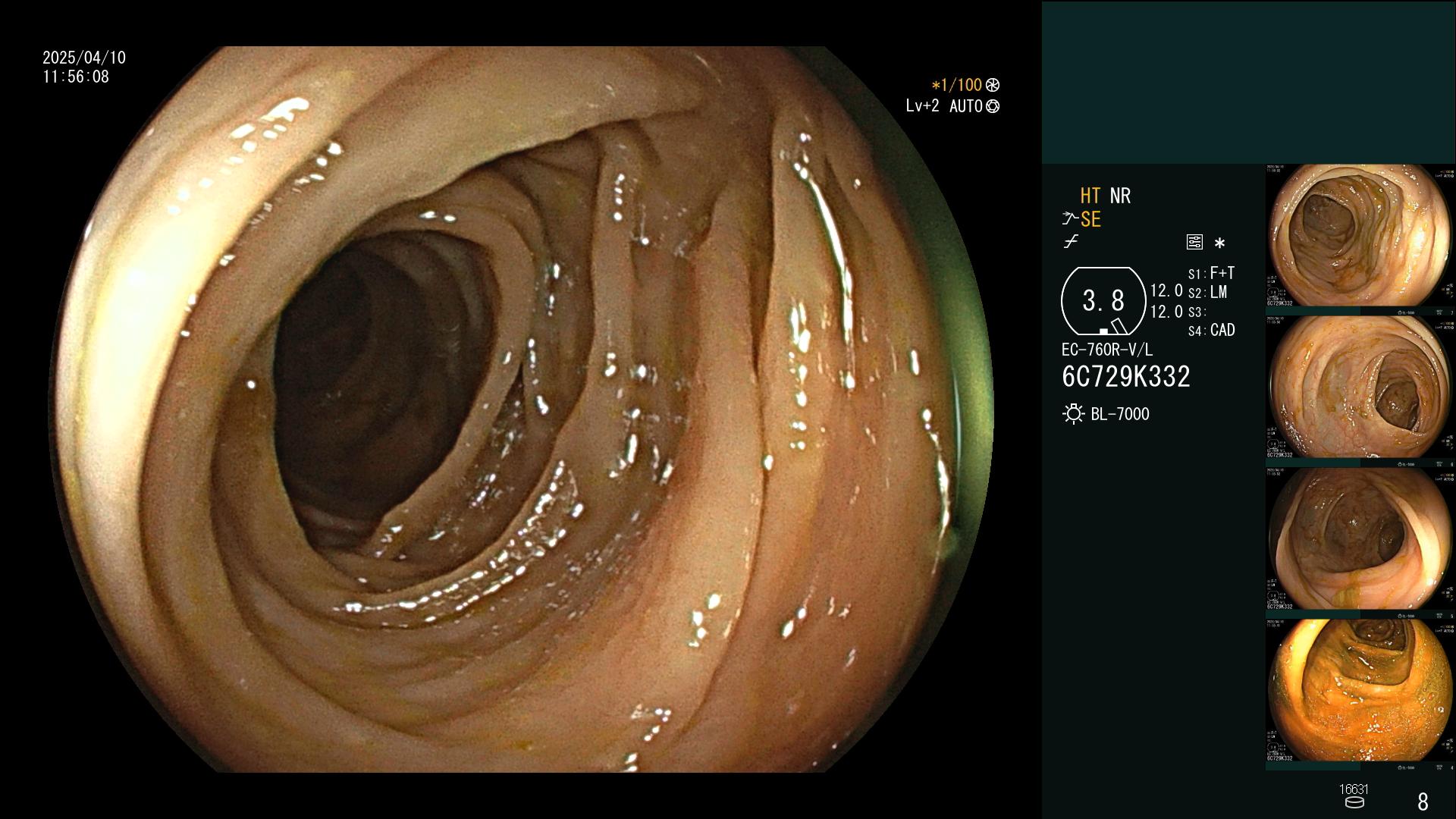Viewport: 1456px width, 819px height.
Task: Click the scope diameter 3.8 diagram
Action: (1103, 301)
